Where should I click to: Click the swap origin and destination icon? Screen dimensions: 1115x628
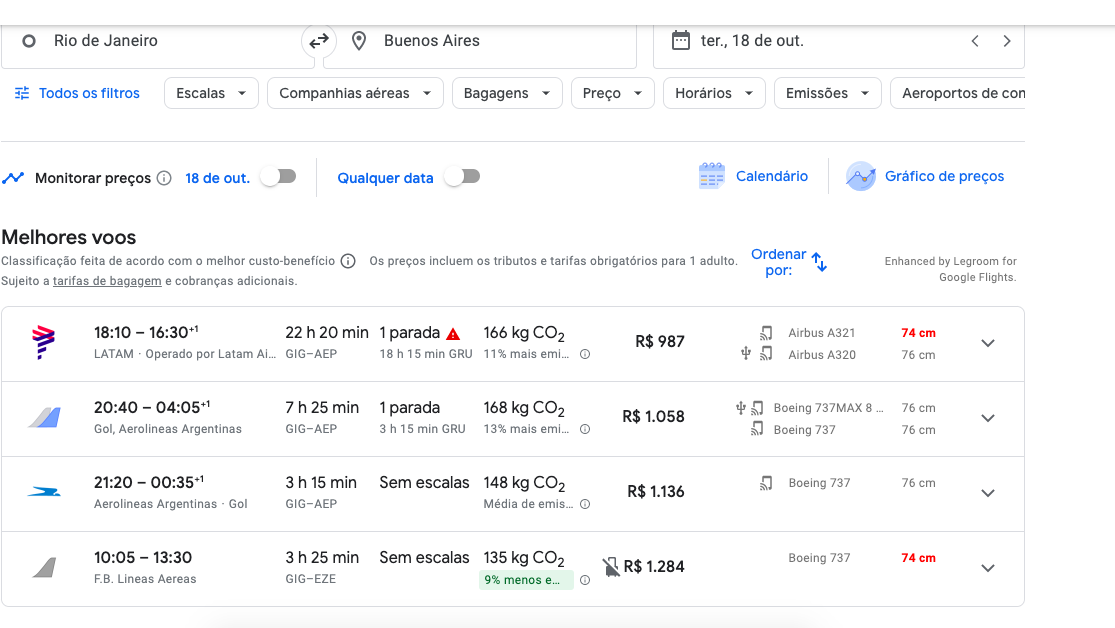tap(318, 41)
